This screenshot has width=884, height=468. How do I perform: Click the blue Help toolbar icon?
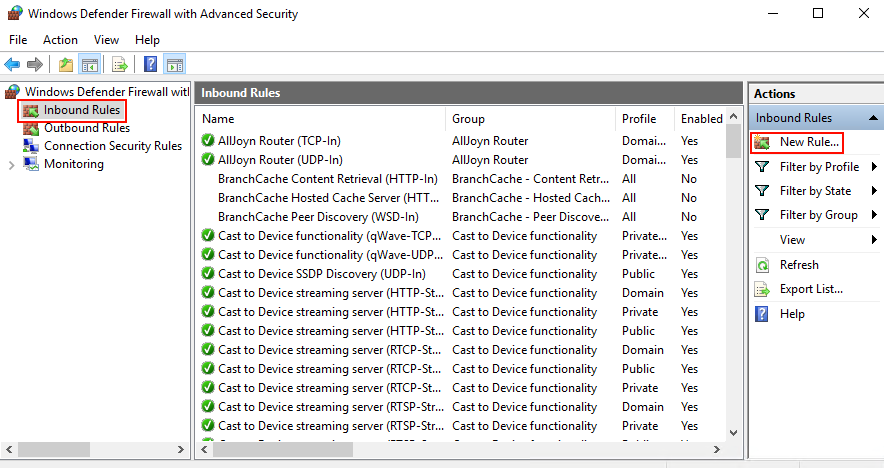(x=150, y=65)
